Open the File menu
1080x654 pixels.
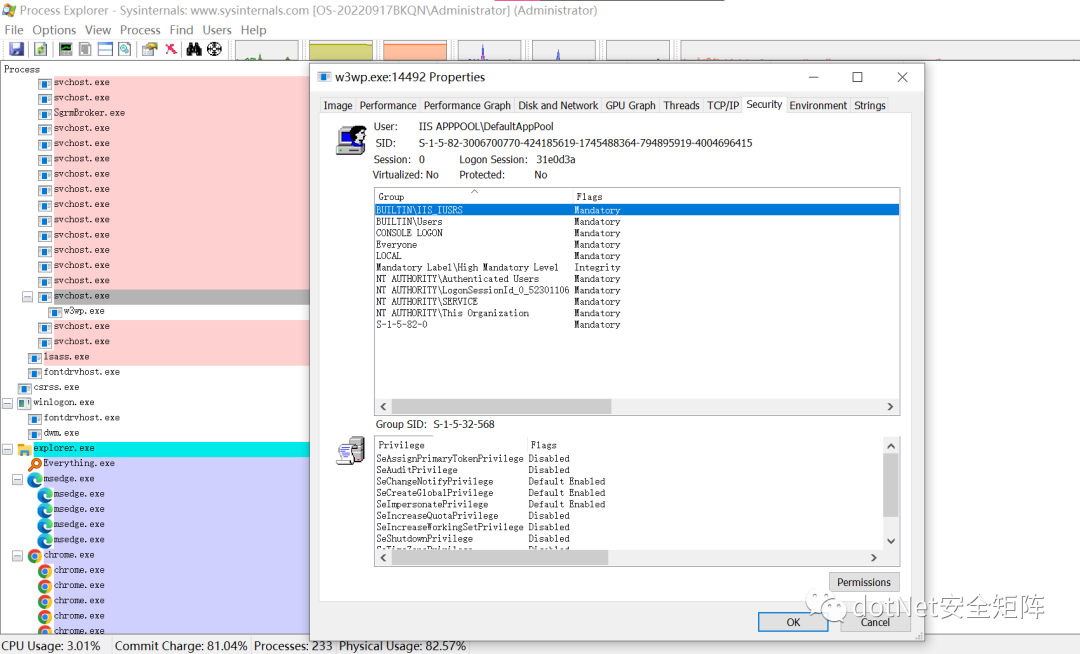pos(14,30)
